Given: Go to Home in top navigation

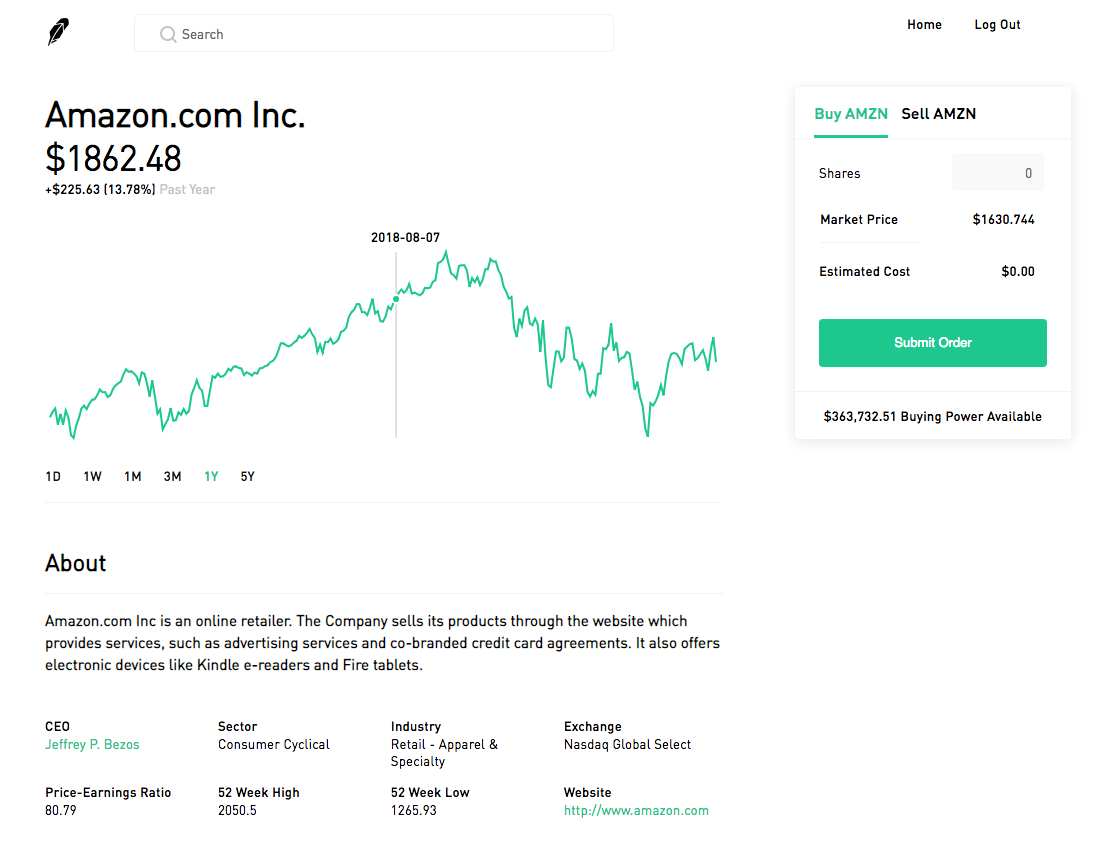Looking at the screenshot, I should (x=924, y=25).
